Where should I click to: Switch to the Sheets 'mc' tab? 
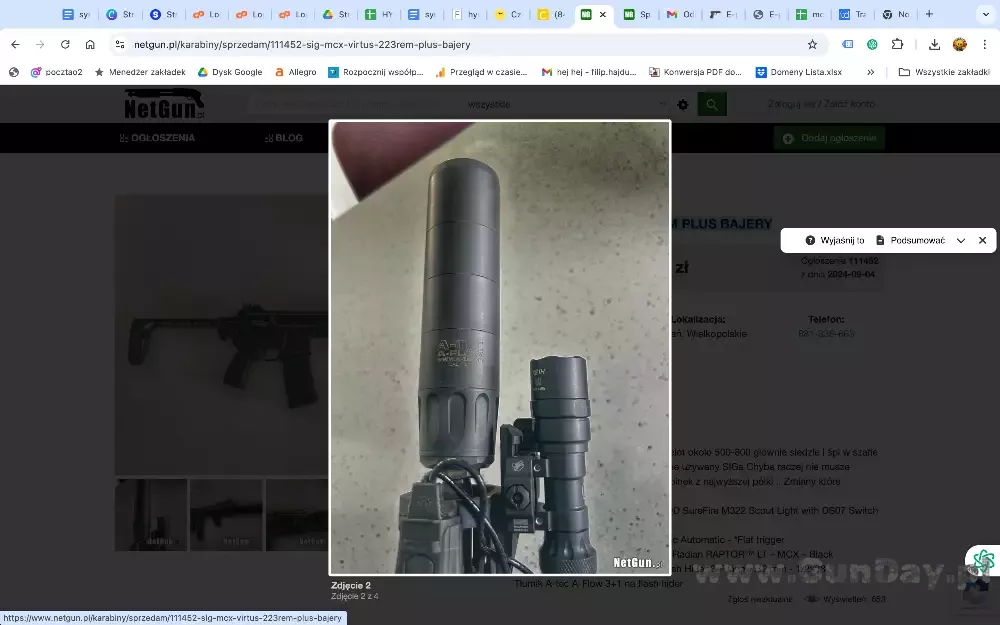tap(809, 14)
